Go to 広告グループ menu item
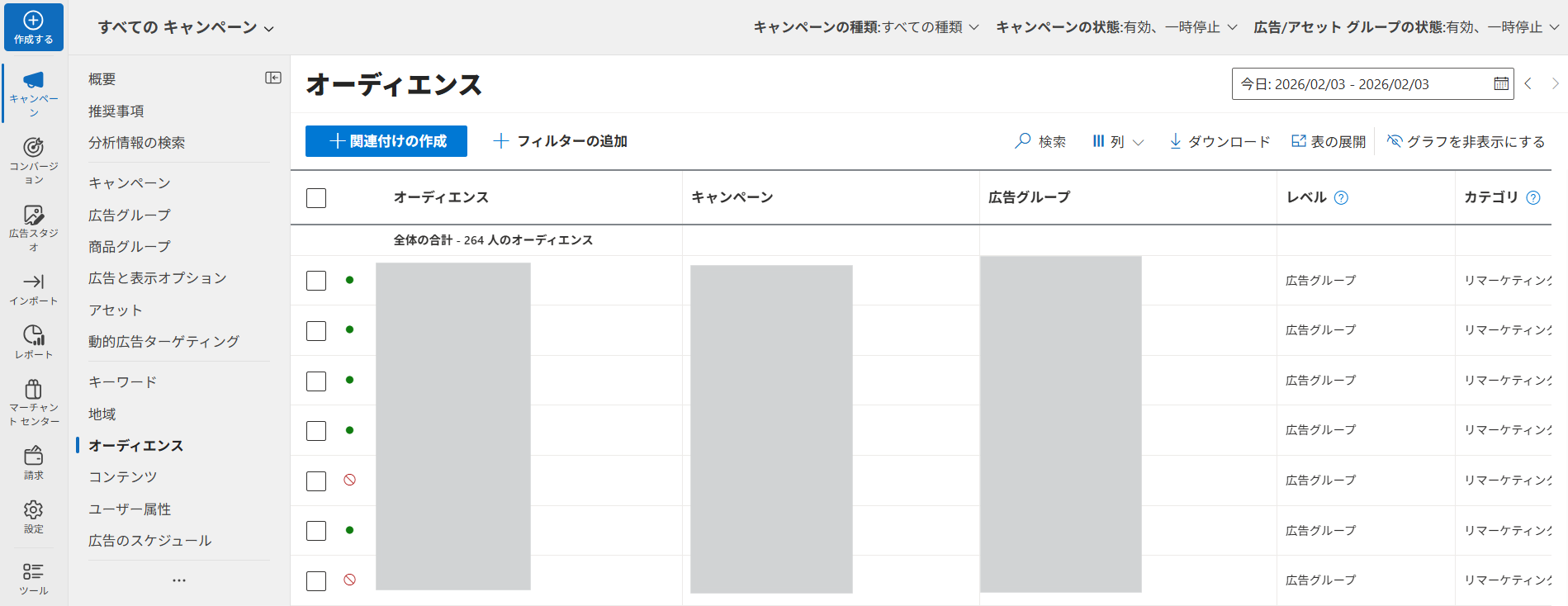This screenshot has width=1568, height=606. coord(130,215)
